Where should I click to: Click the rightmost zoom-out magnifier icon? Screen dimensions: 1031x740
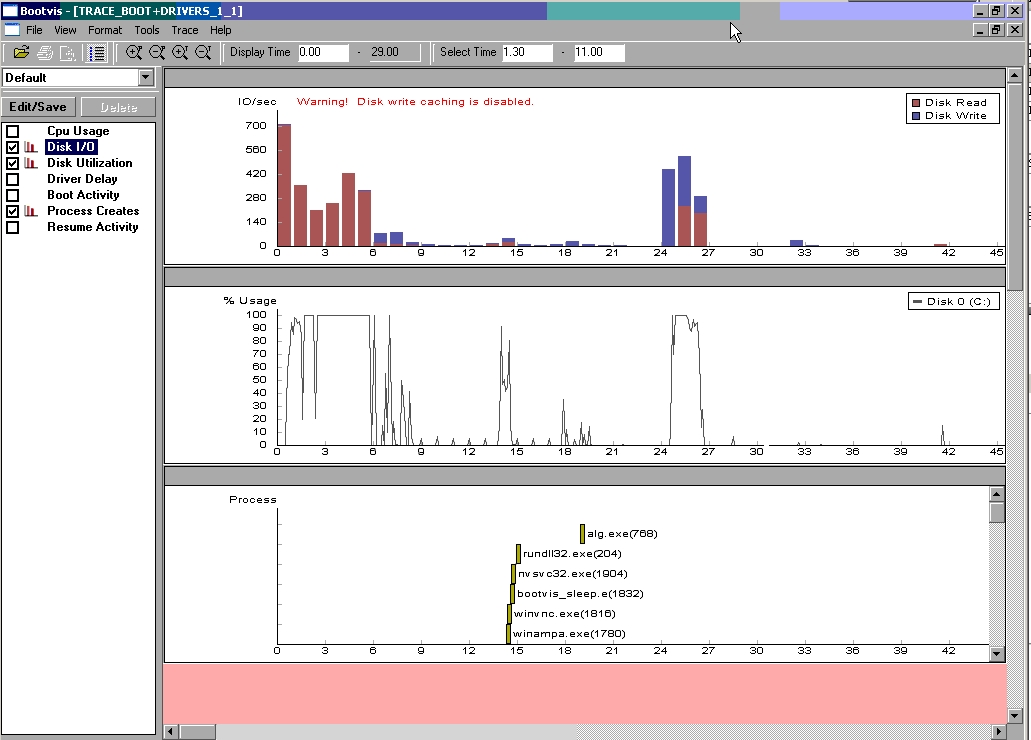tap(203, 53)
